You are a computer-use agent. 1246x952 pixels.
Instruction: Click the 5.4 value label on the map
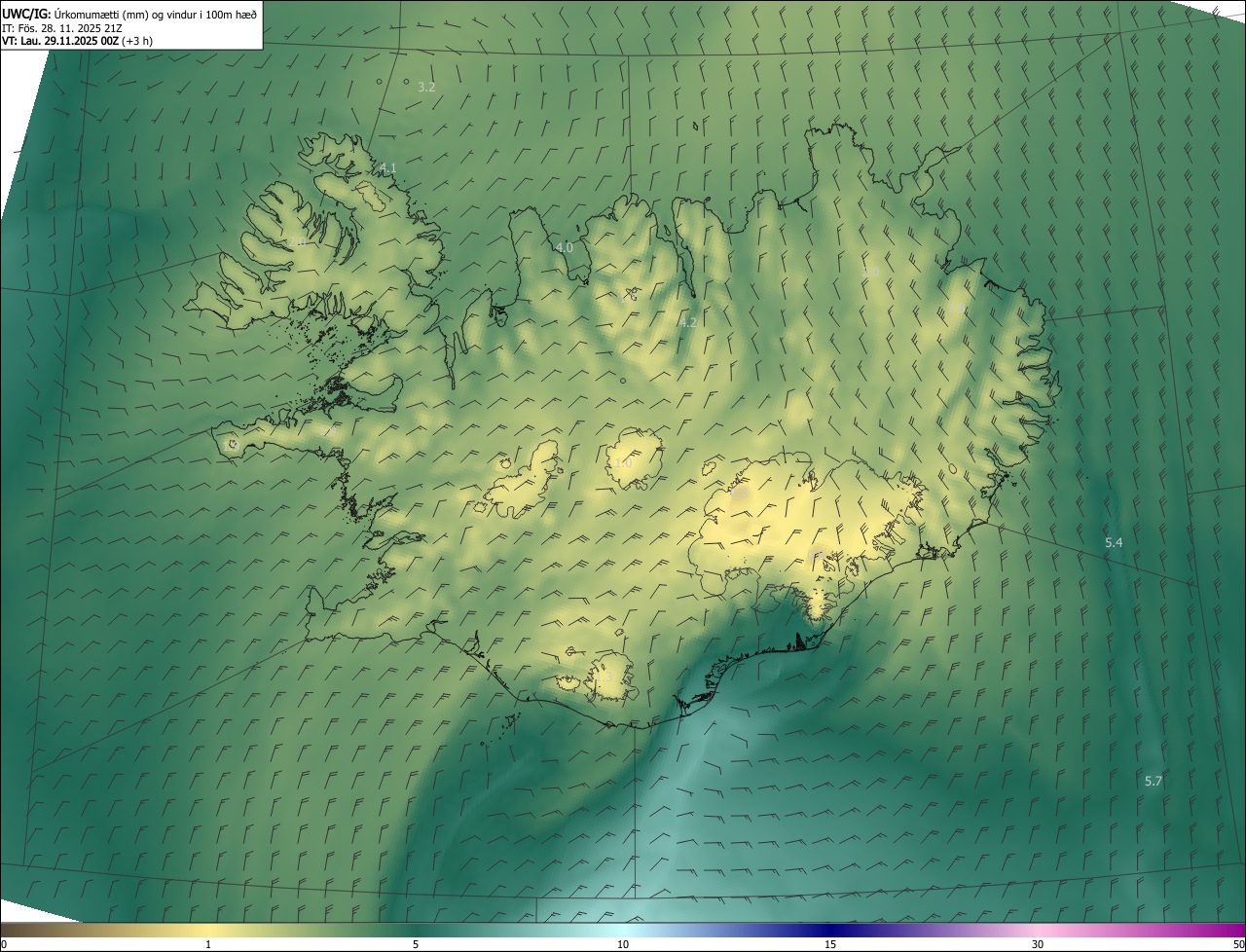pyautogui.click(x=1114, y=542)
